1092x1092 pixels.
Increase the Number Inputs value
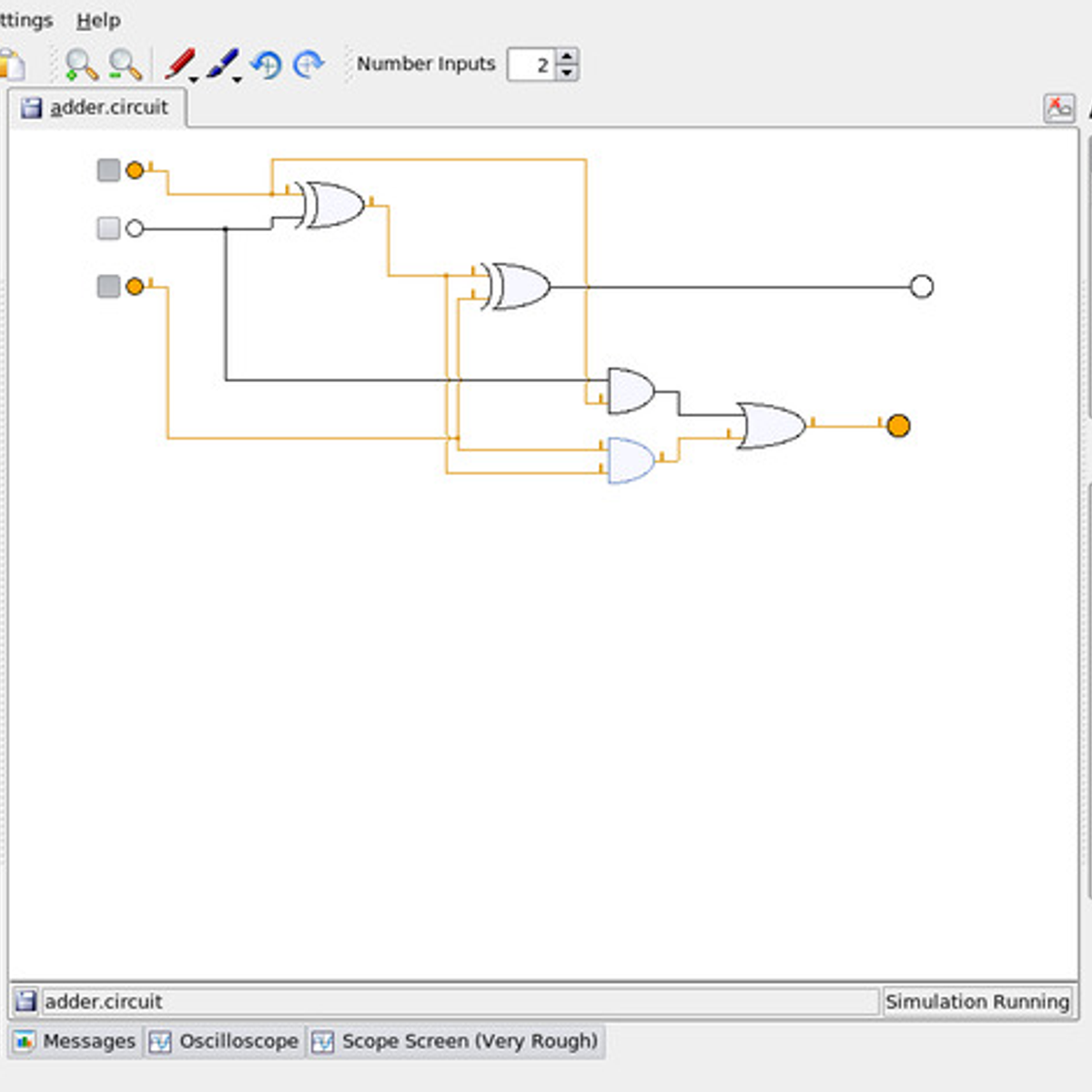567,57
